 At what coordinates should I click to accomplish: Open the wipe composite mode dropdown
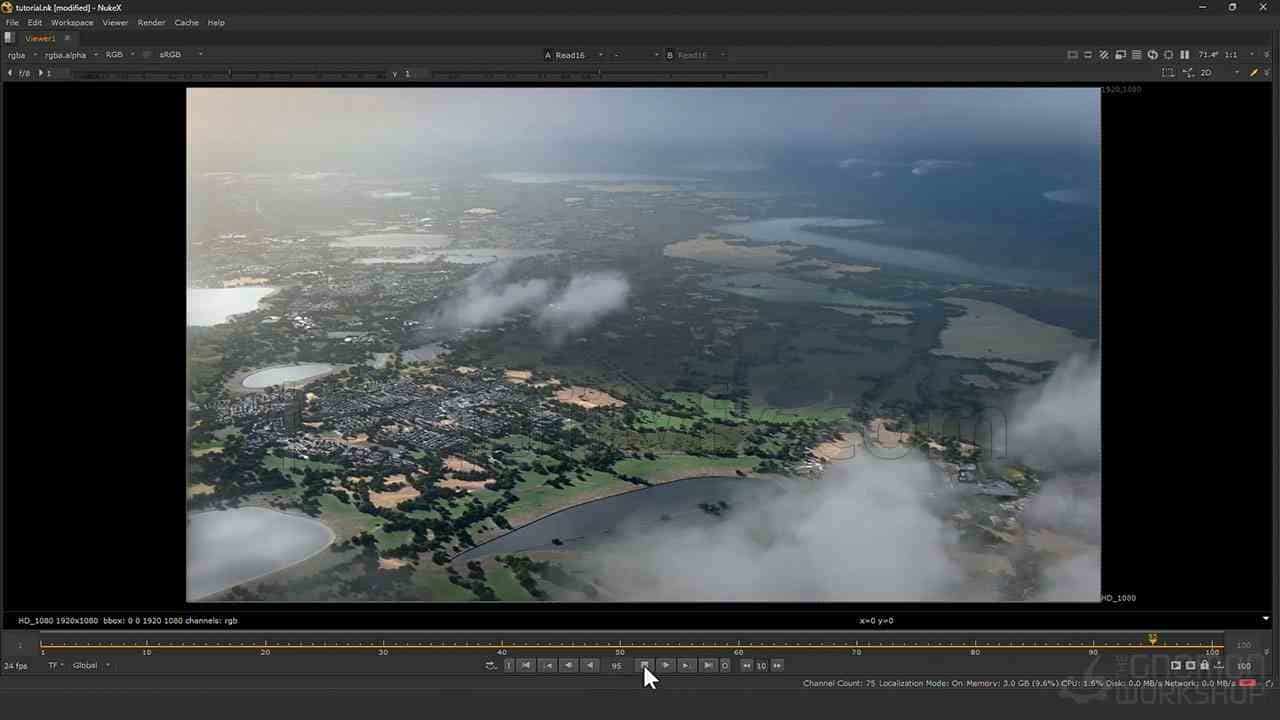pyautogui.click(x=636, y=55)
